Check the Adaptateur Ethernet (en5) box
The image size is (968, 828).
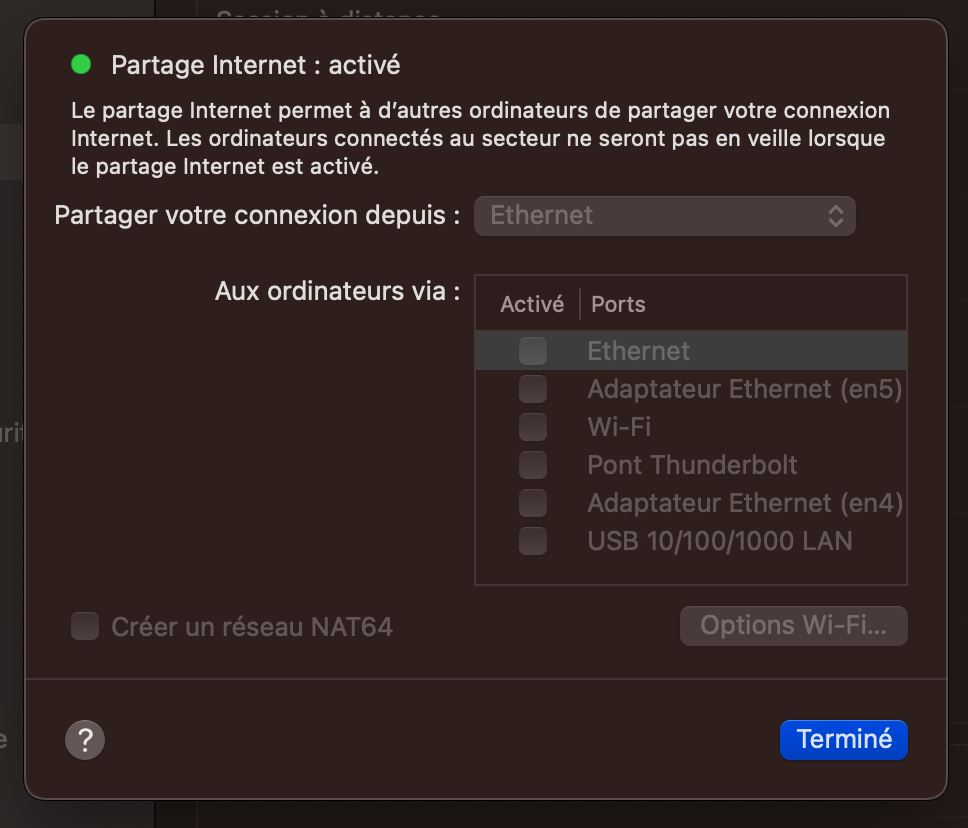coord(533,389)
